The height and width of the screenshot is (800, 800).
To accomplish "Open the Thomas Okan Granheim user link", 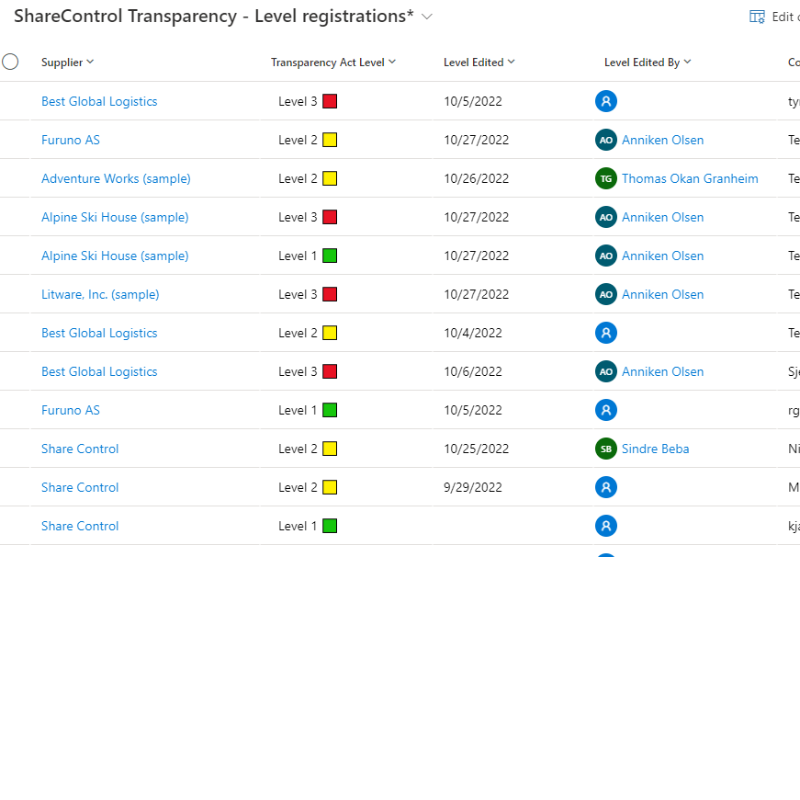I will coord(690,179).
